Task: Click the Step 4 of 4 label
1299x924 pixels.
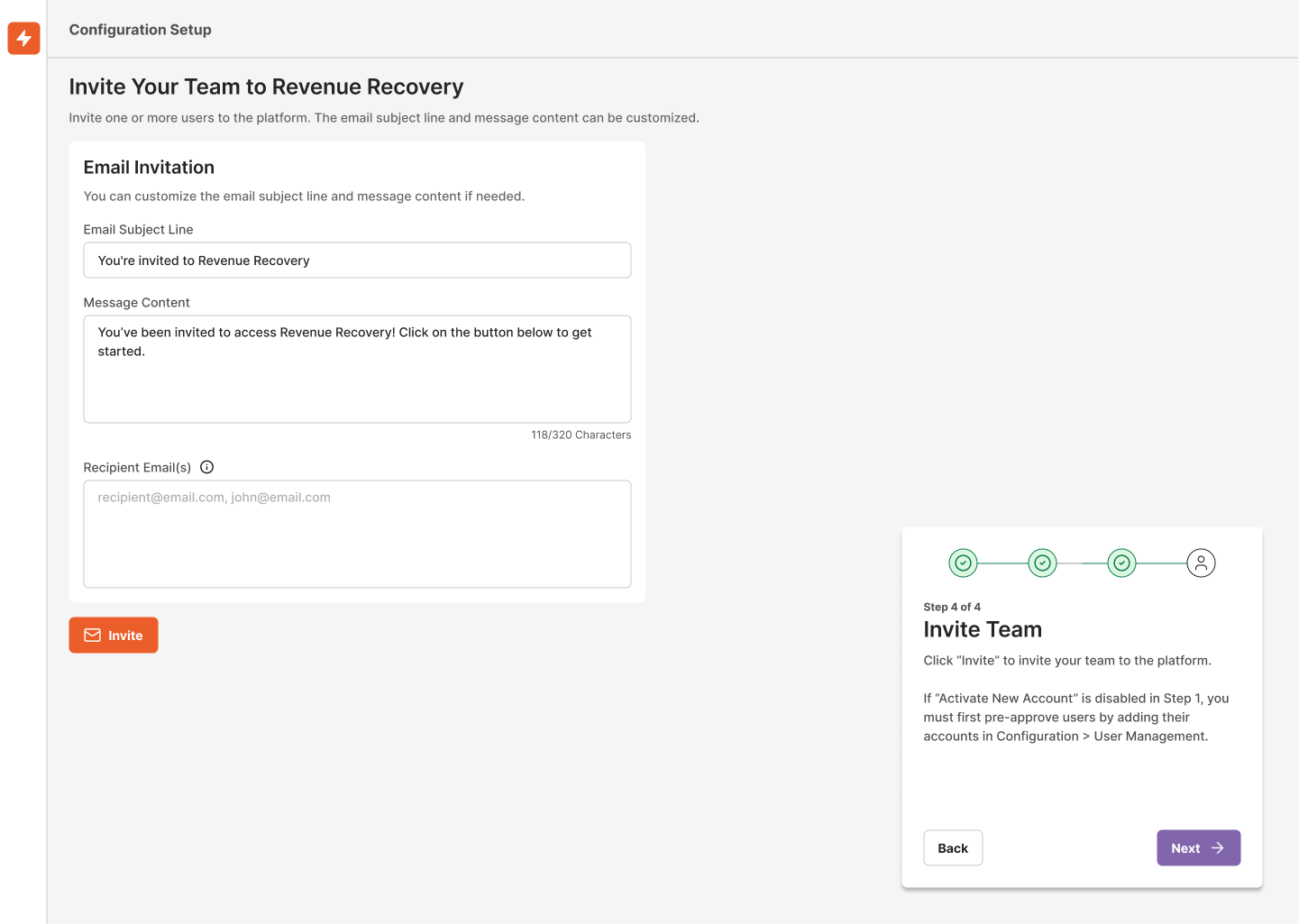Action: [x=953, y=607]
